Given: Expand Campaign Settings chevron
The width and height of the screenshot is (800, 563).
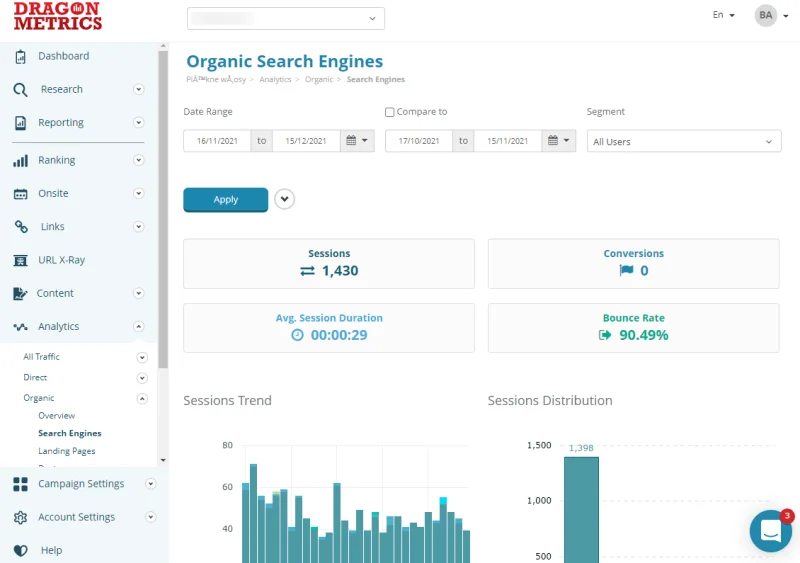Looking at the screenshot, I should pos(151,484).
